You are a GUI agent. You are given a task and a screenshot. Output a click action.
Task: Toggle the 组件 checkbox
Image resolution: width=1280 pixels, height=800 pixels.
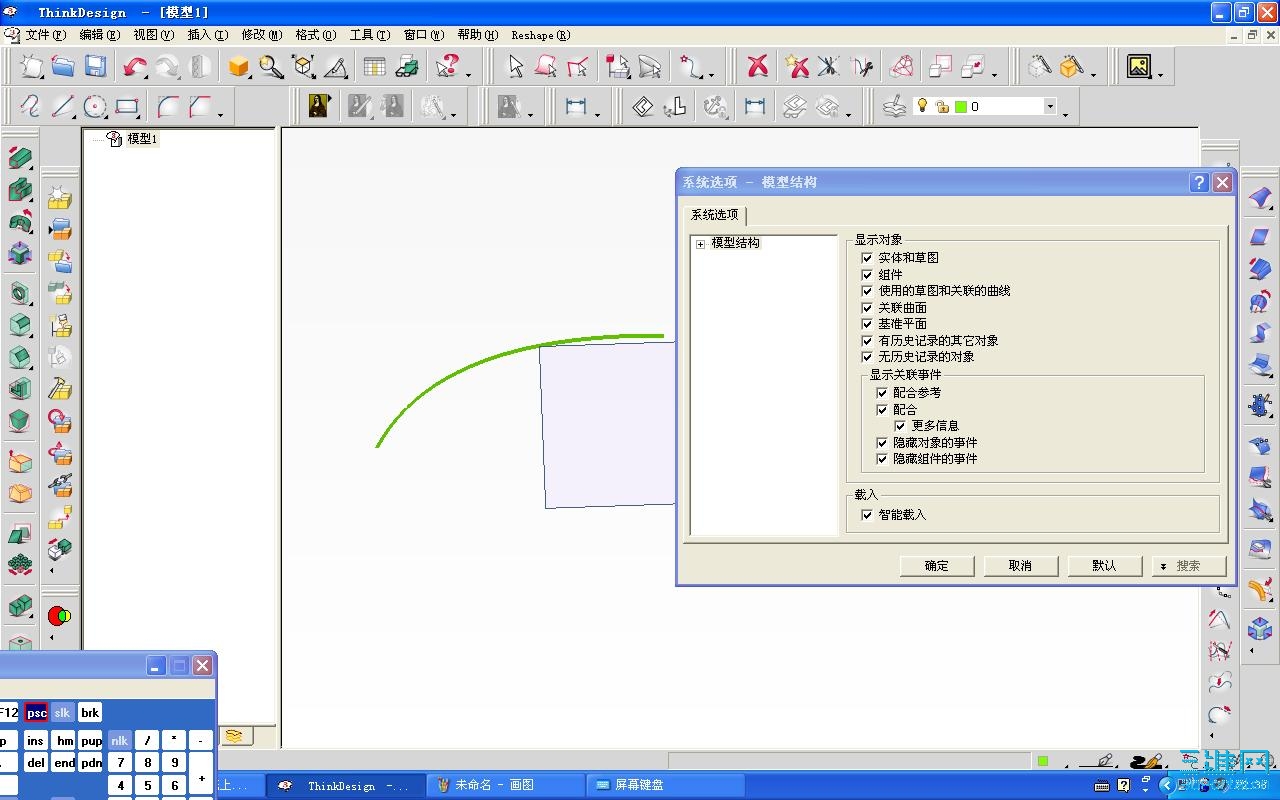867,274
